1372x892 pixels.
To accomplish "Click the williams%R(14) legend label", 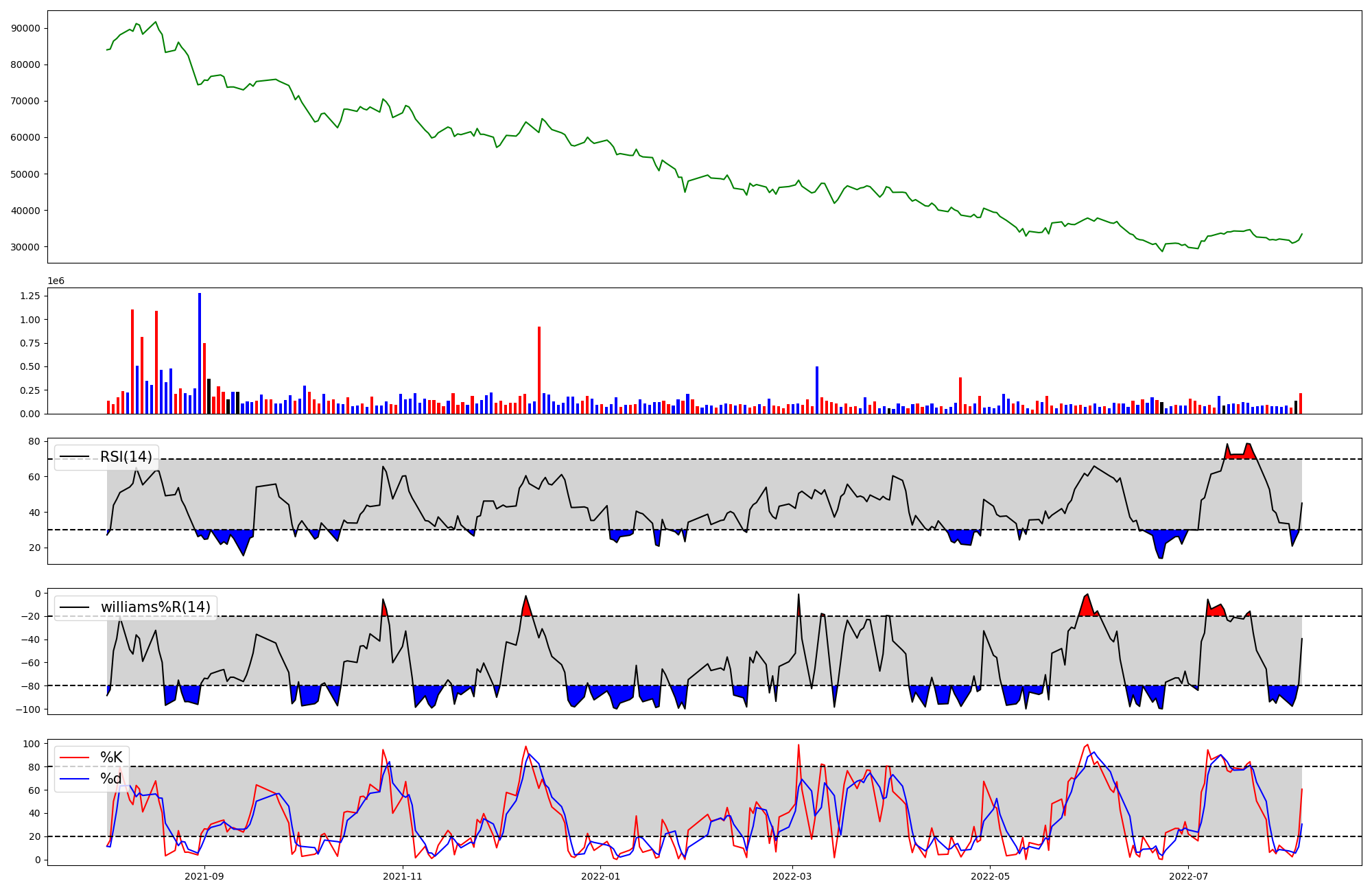I will tap(156, 607).
